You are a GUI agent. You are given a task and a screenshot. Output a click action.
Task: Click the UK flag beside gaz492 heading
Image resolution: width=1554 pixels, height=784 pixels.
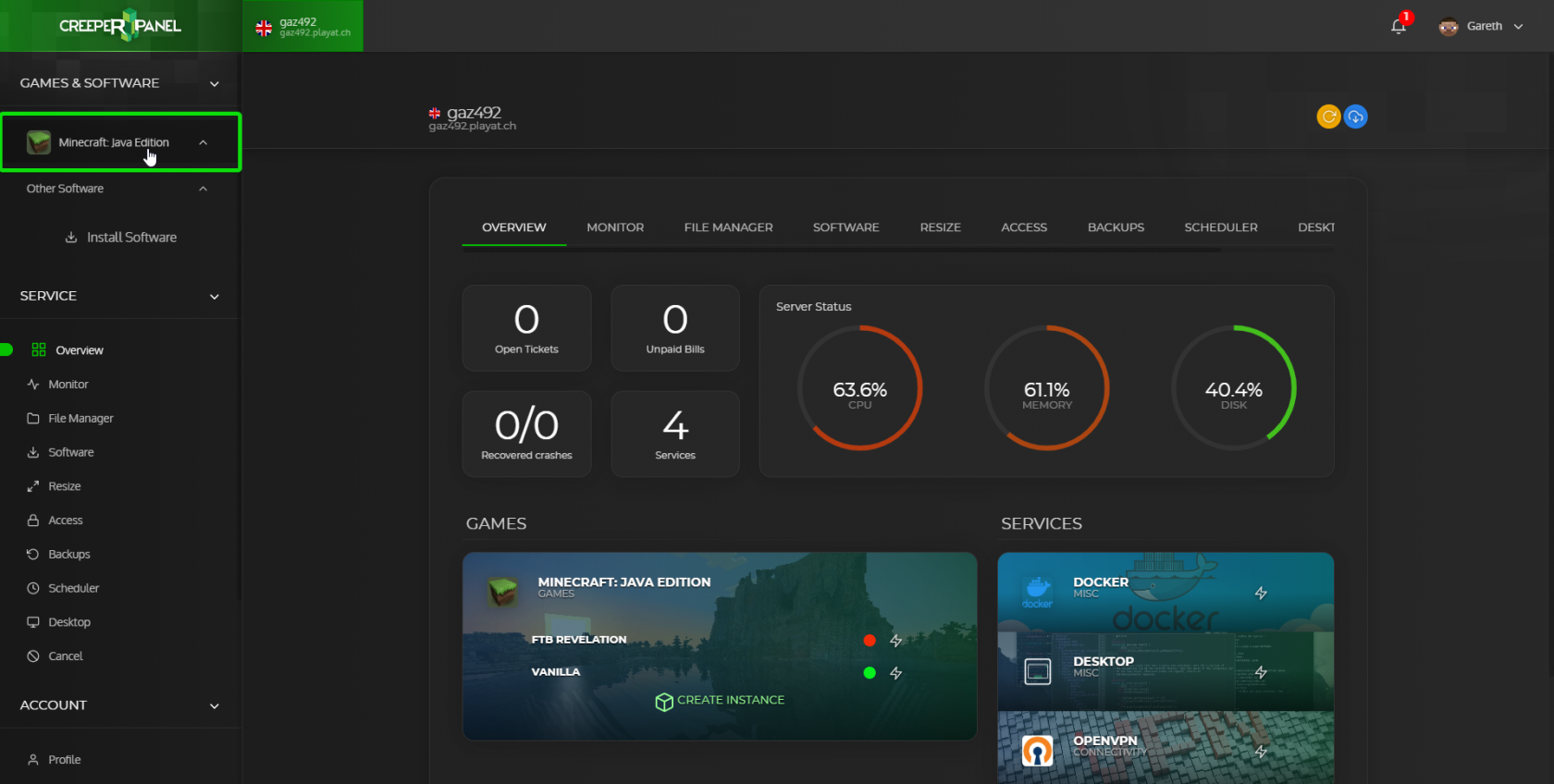click(435, 113)
